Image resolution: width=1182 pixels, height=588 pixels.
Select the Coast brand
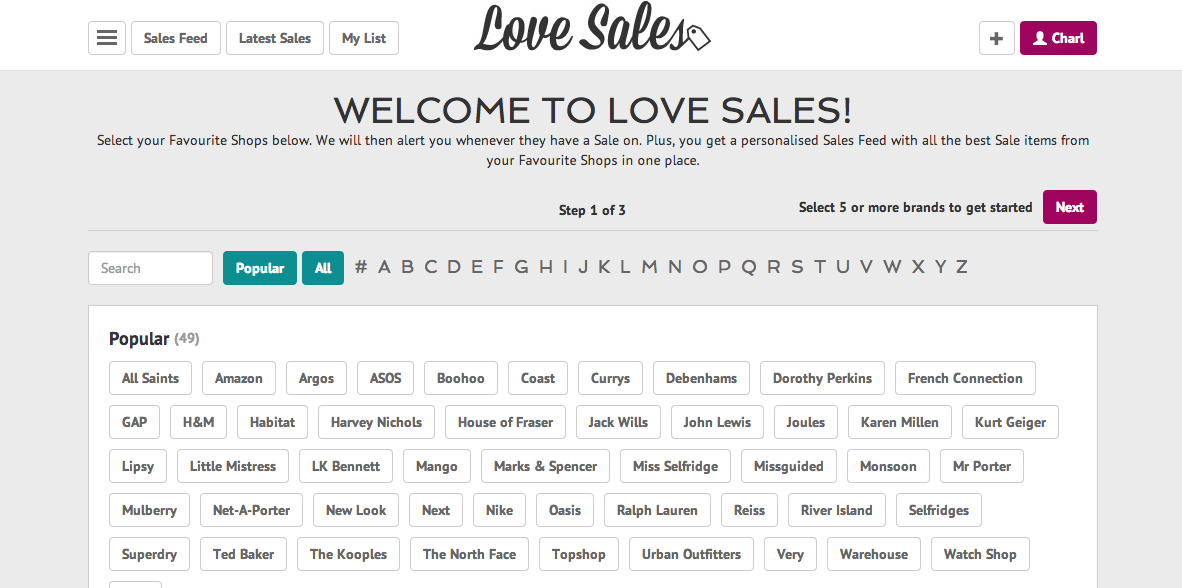click(x=538, y=378)
